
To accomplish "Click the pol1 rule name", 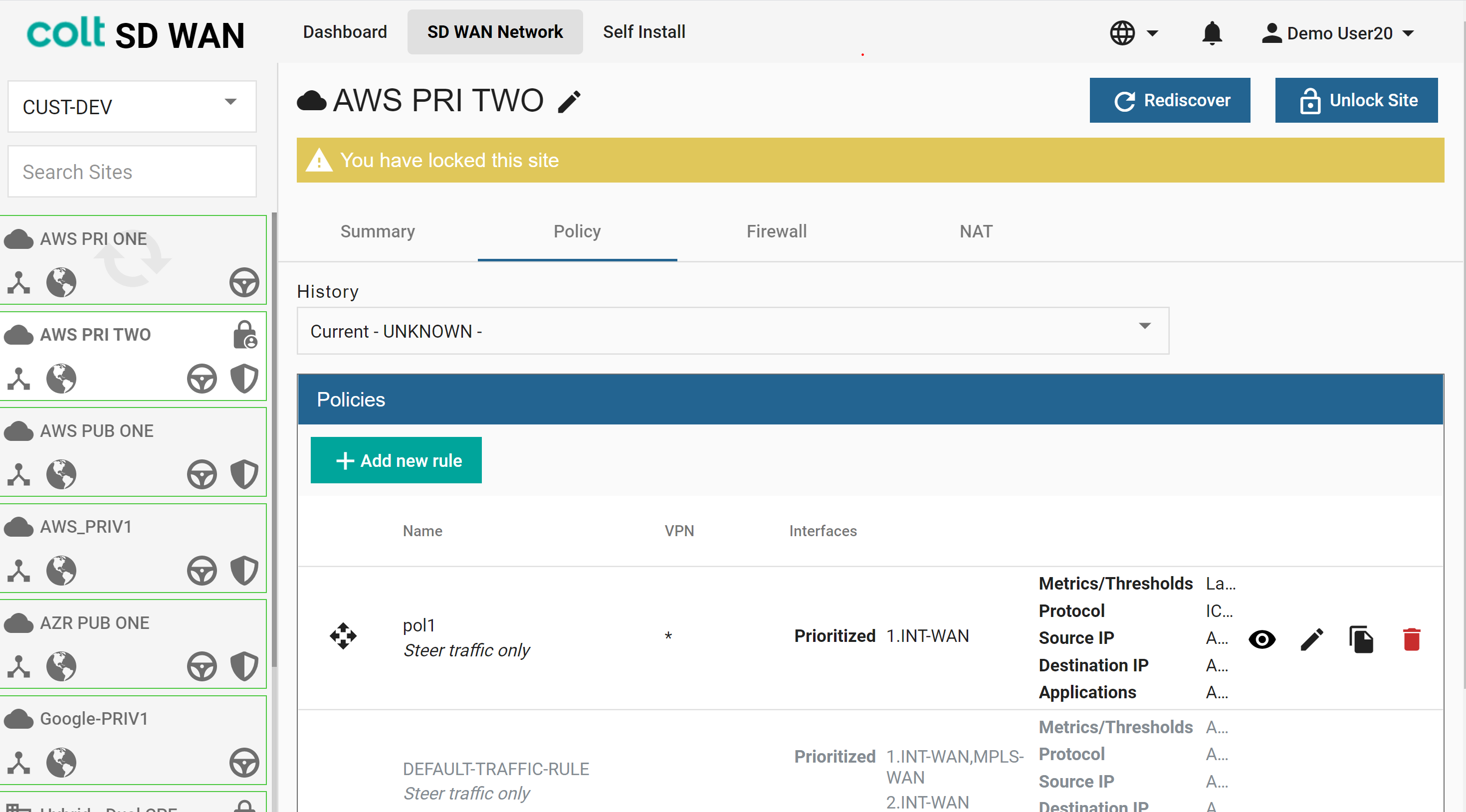I will point(419,625).
